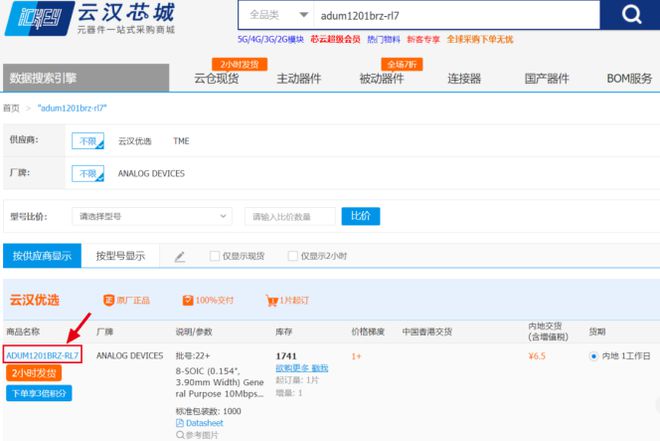660x441 pixels.
Task: Click the search box with adum1201brz-rl7
Action: coord(457,16)
